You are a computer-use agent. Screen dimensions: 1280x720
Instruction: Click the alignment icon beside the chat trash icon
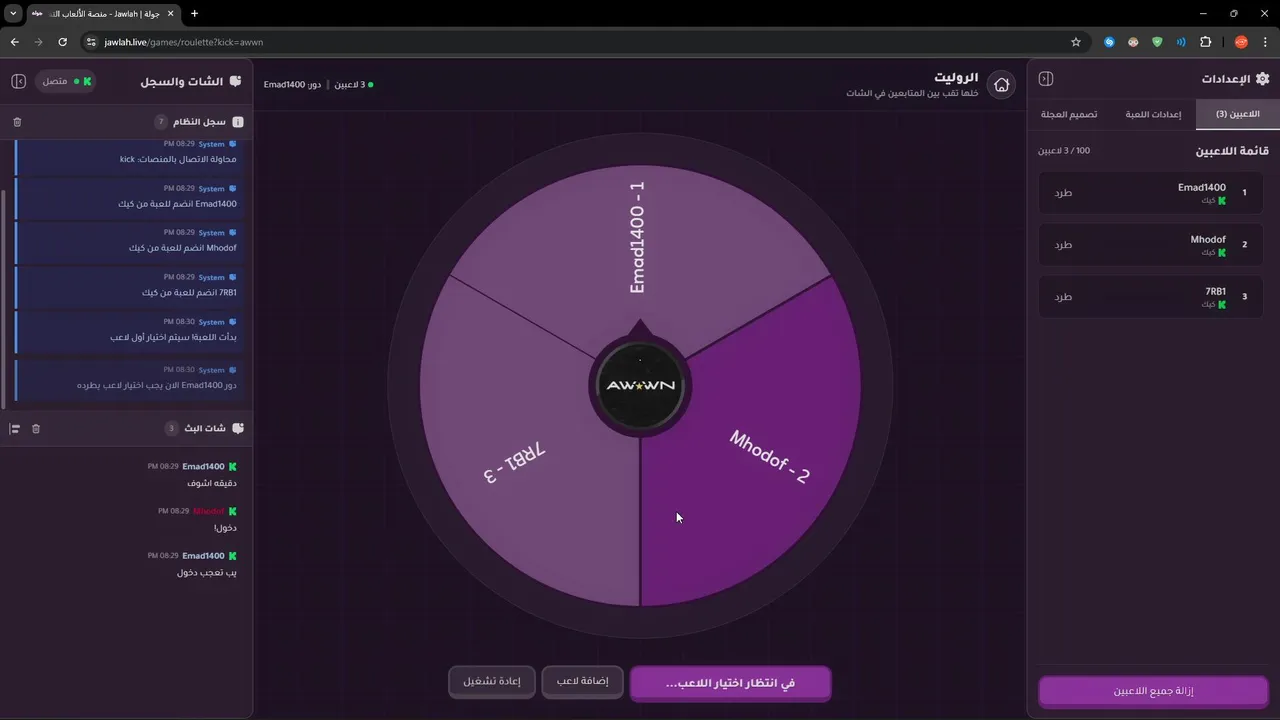15,428
